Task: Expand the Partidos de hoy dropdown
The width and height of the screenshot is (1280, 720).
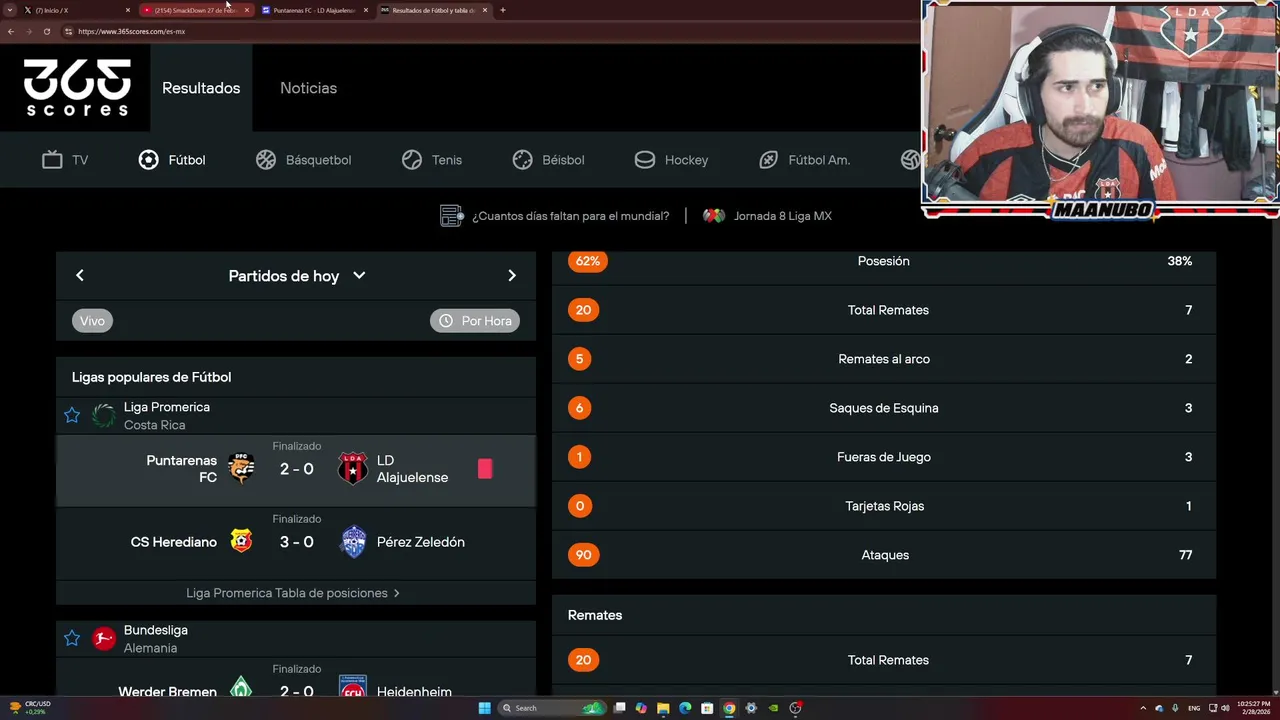Action: pyautogui.click(x=297, y=276)
